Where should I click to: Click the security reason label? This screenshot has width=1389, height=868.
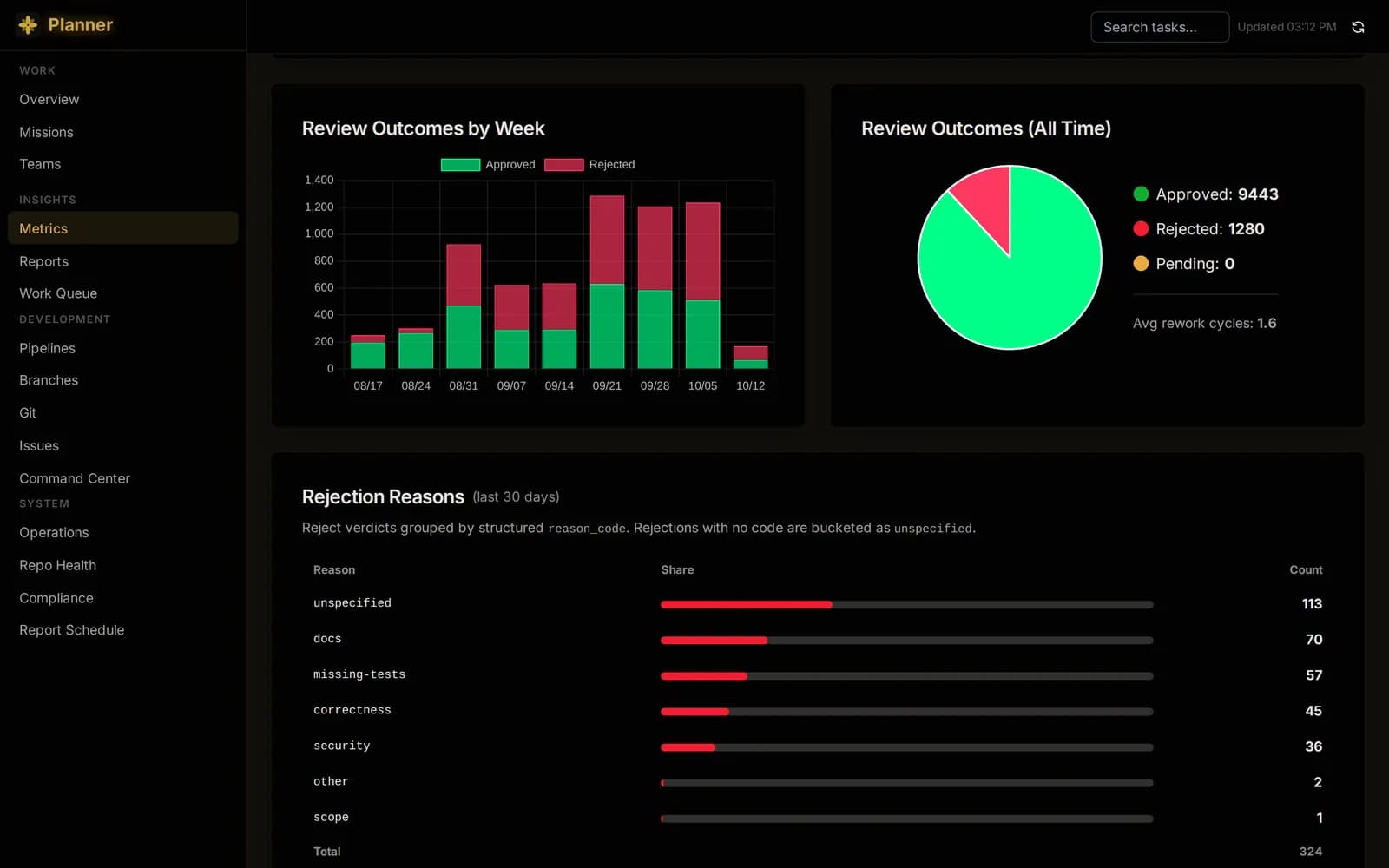click(x=342, y=746)
